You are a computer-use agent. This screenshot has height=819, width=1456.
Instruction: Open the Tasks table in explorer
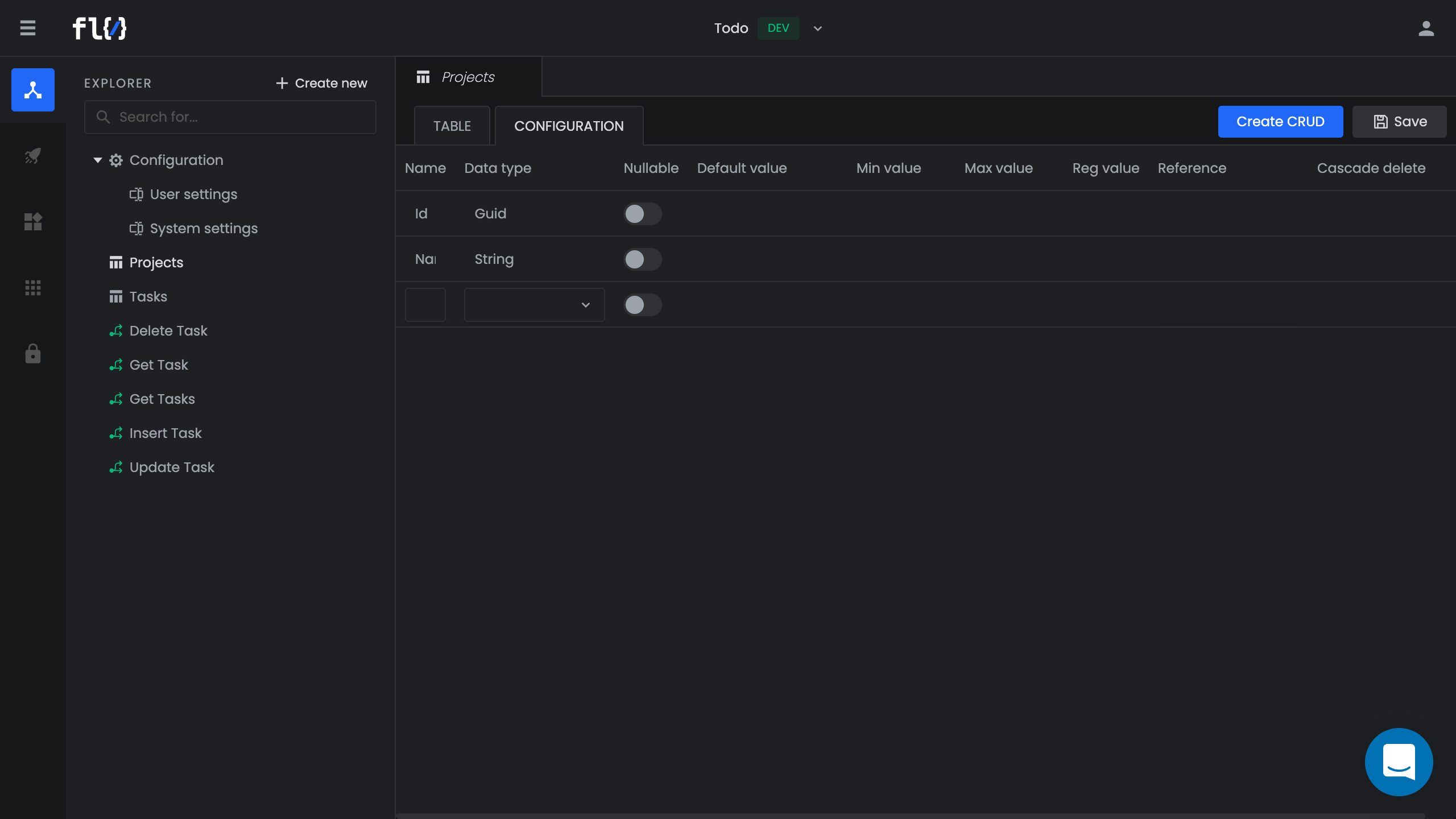click(148, 297)
